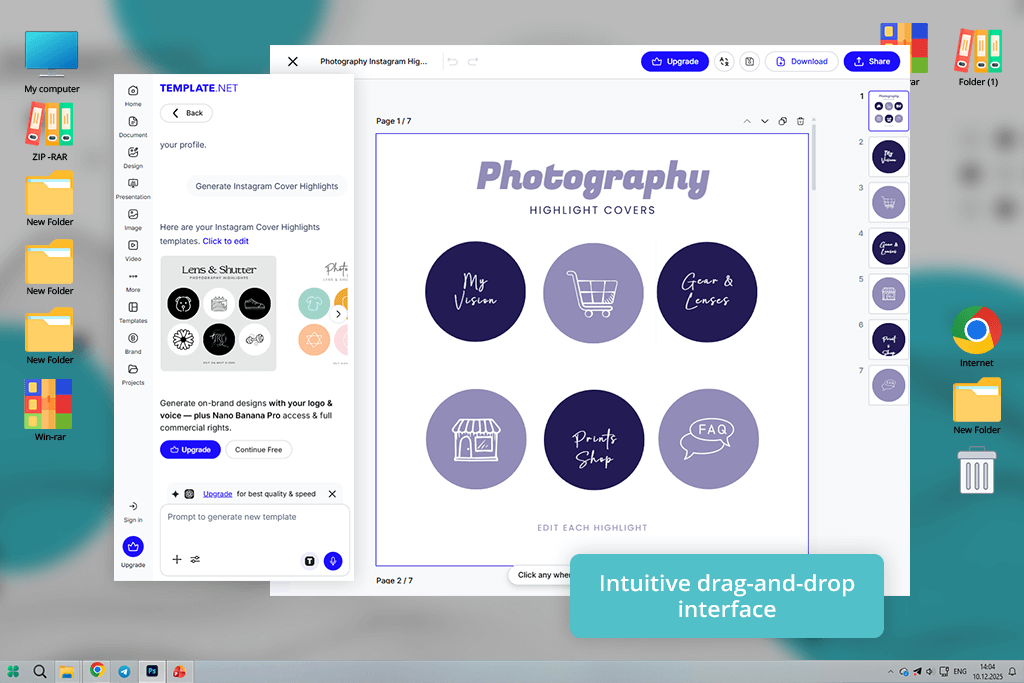Click the redo arrow in editor toolbar
Image resolution: width=1024 pixels, height=683 pixels.
473,61
